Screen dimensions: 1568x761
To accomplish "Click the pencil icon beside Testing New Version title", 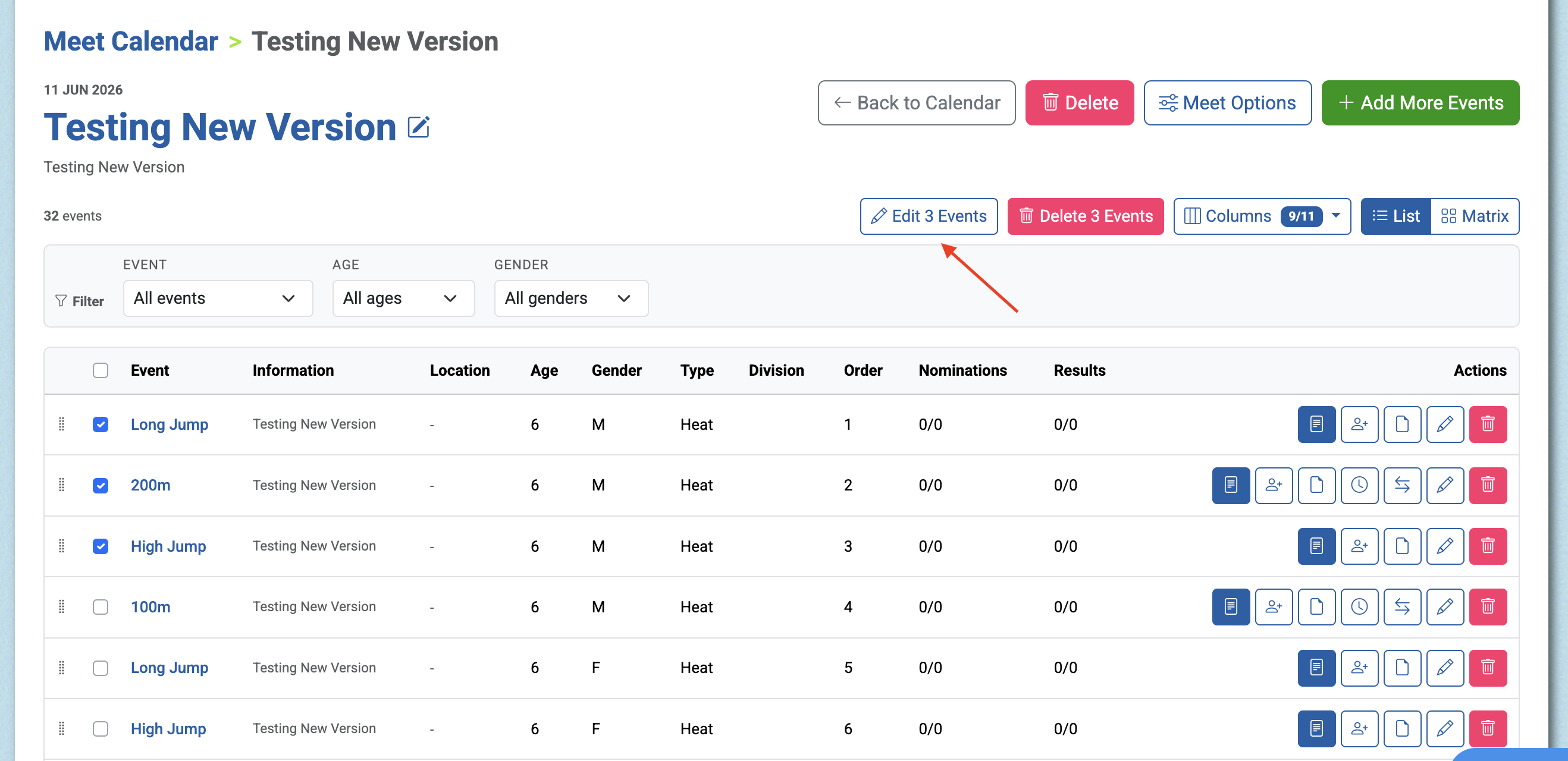I will [x=419, y=127].
